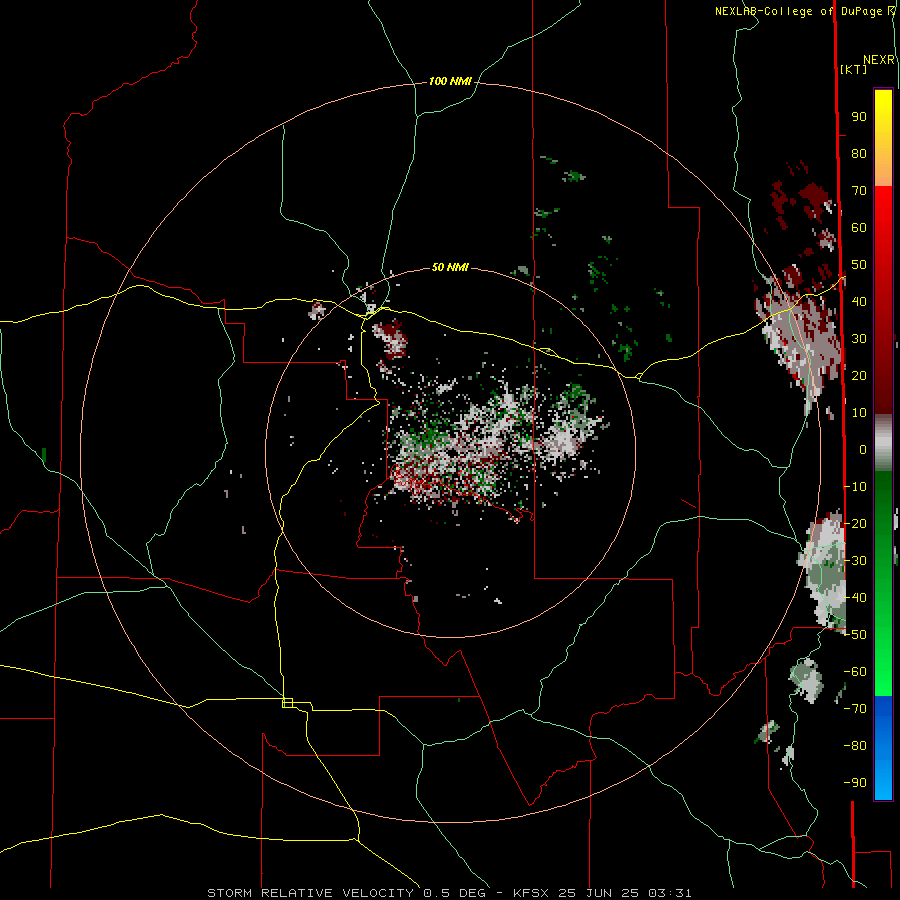Select the -70 value on velocity scale
The image size is (900, 900).
point(855,709)
